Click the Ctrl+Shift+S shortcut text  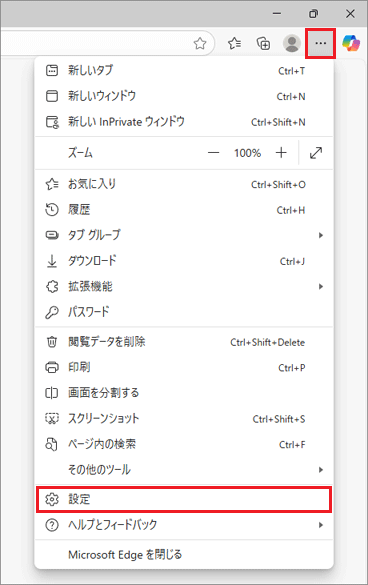point(279,419)
